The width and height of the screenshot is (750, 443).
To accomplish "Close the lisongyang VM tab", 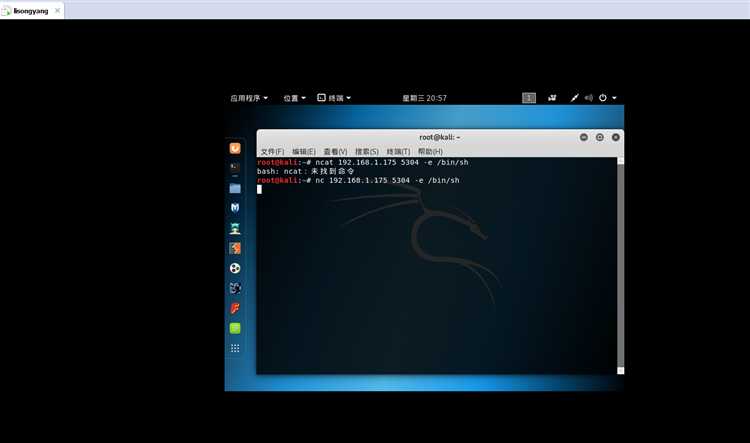I will (57, 11).
